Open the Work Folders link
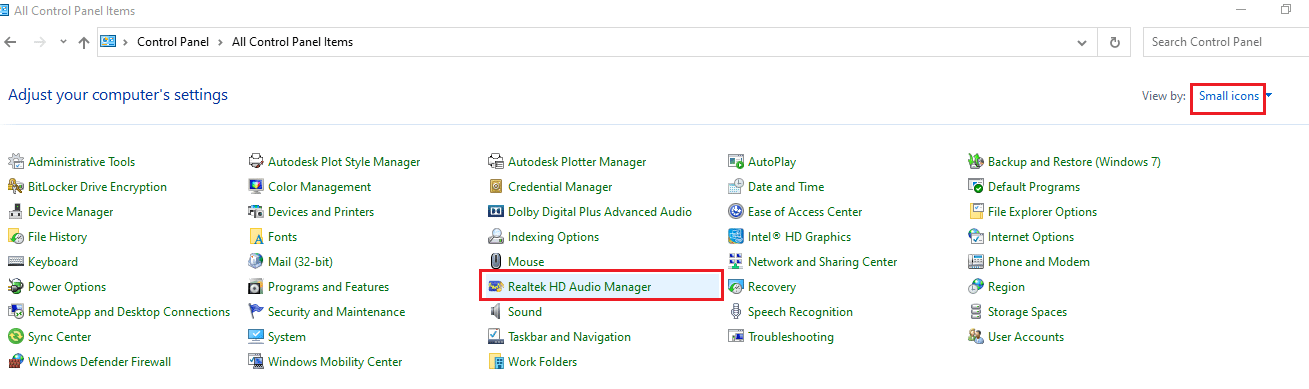This screenshot has width=1309, height=389. [x=542, y=362]
